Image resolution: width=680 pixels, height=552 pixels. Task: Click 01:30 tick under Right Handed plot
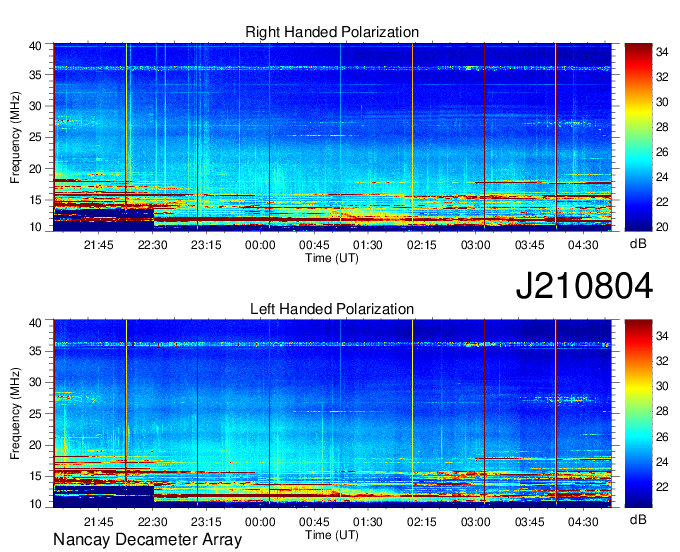(x=368, y=245)
